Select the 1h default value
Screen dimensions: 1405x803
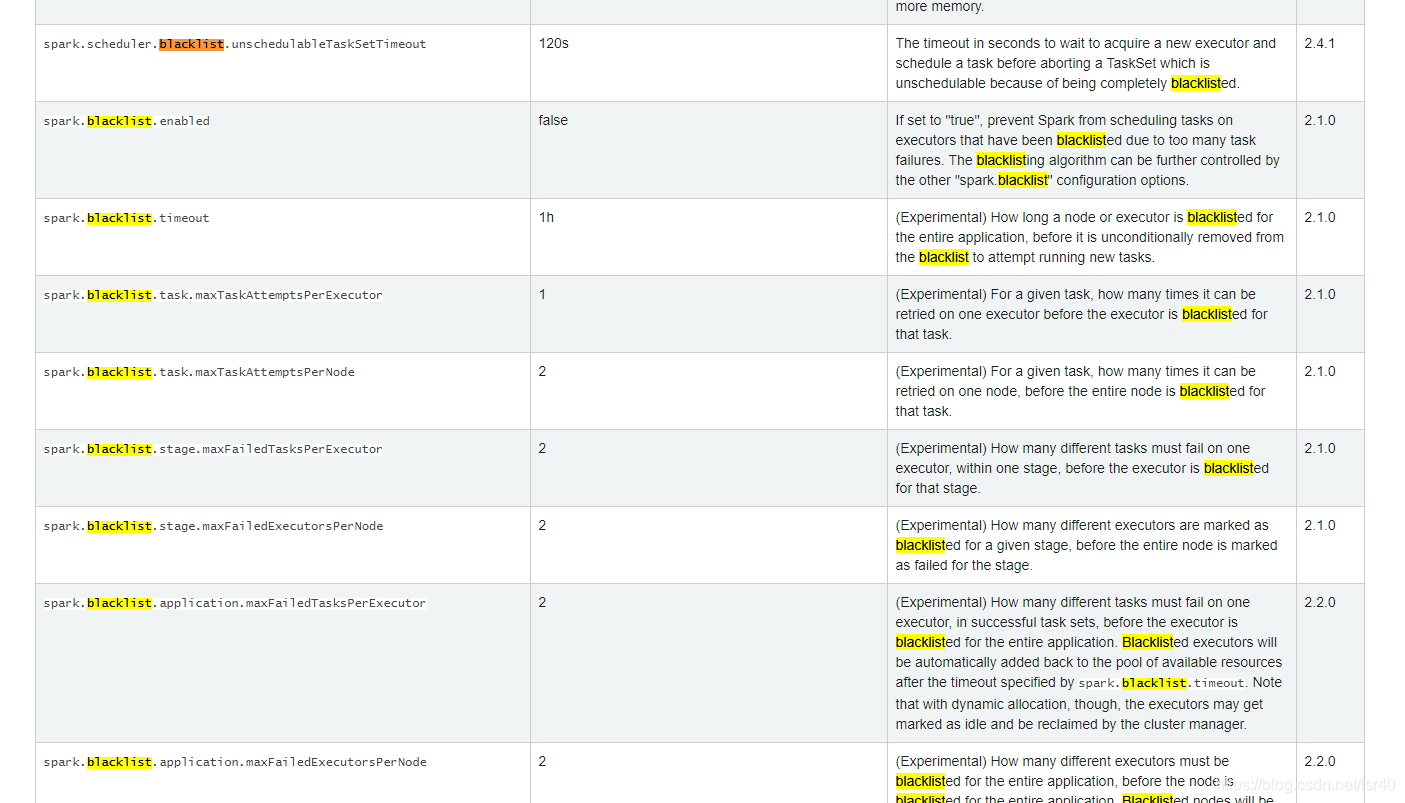pos(546,217)
